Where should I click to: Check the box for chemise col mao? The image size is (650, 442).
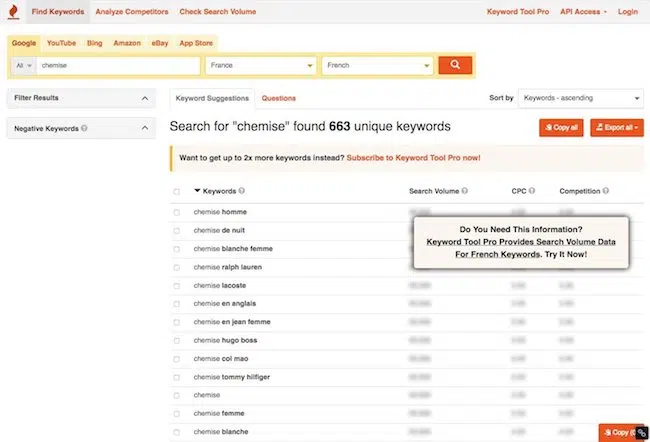pyautogui.click(x=177, y=359)
